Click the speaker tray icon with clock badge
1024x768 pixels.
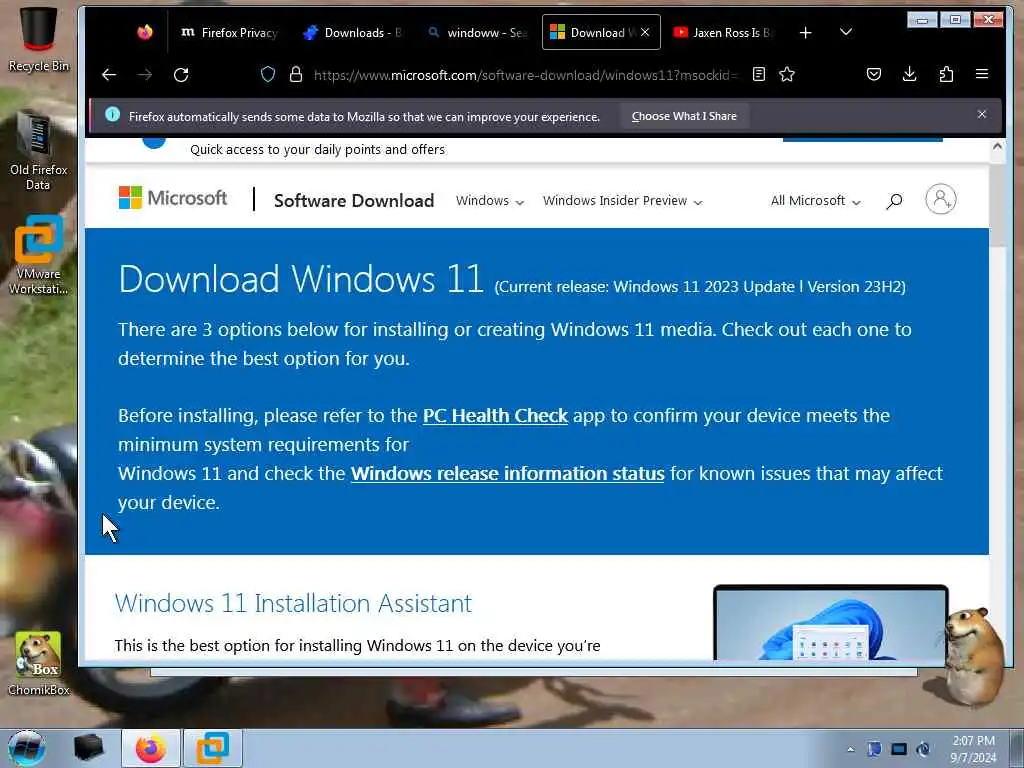coord(923,749)
